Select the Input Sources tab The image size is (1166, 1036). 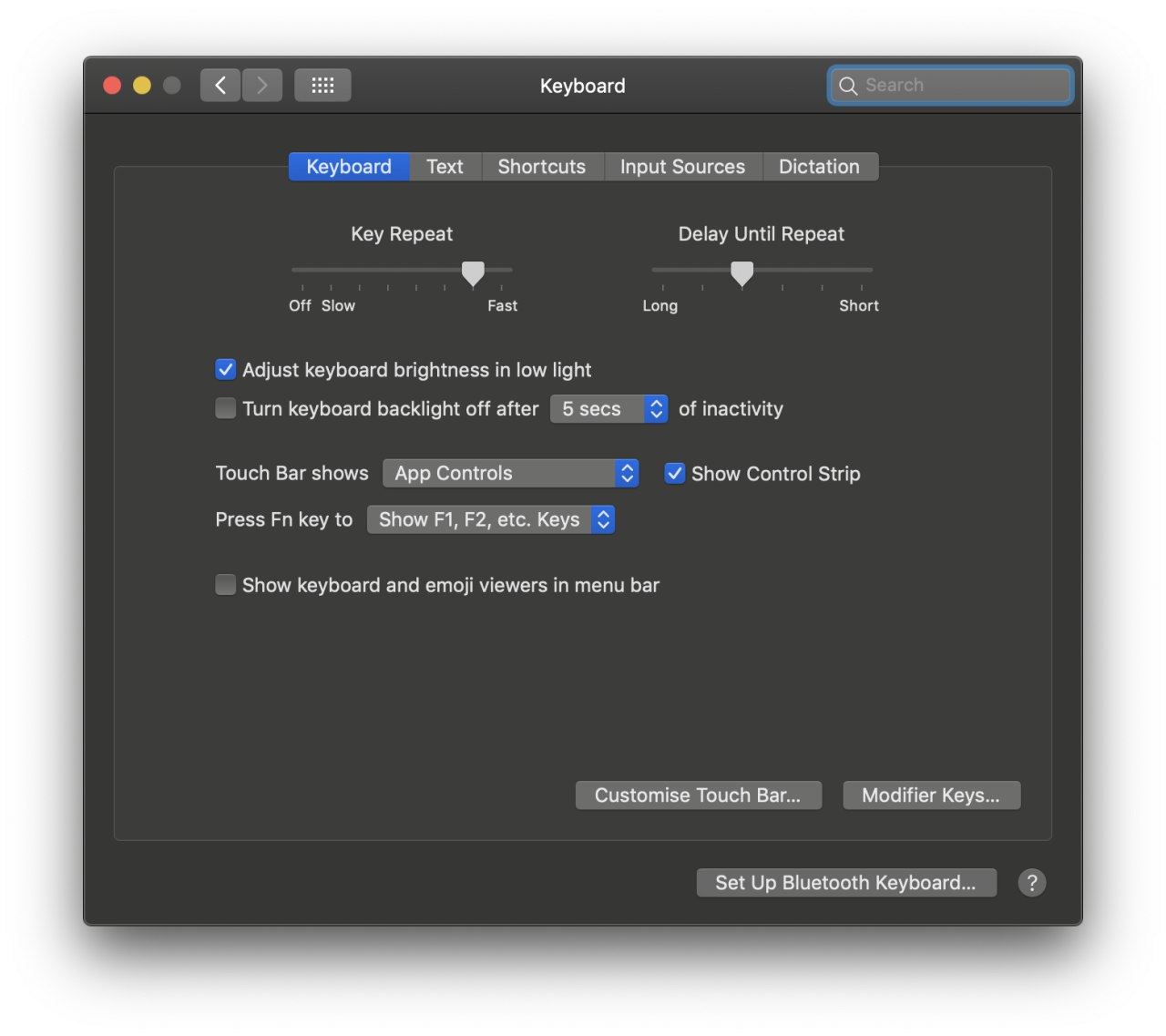coord(682,167)
